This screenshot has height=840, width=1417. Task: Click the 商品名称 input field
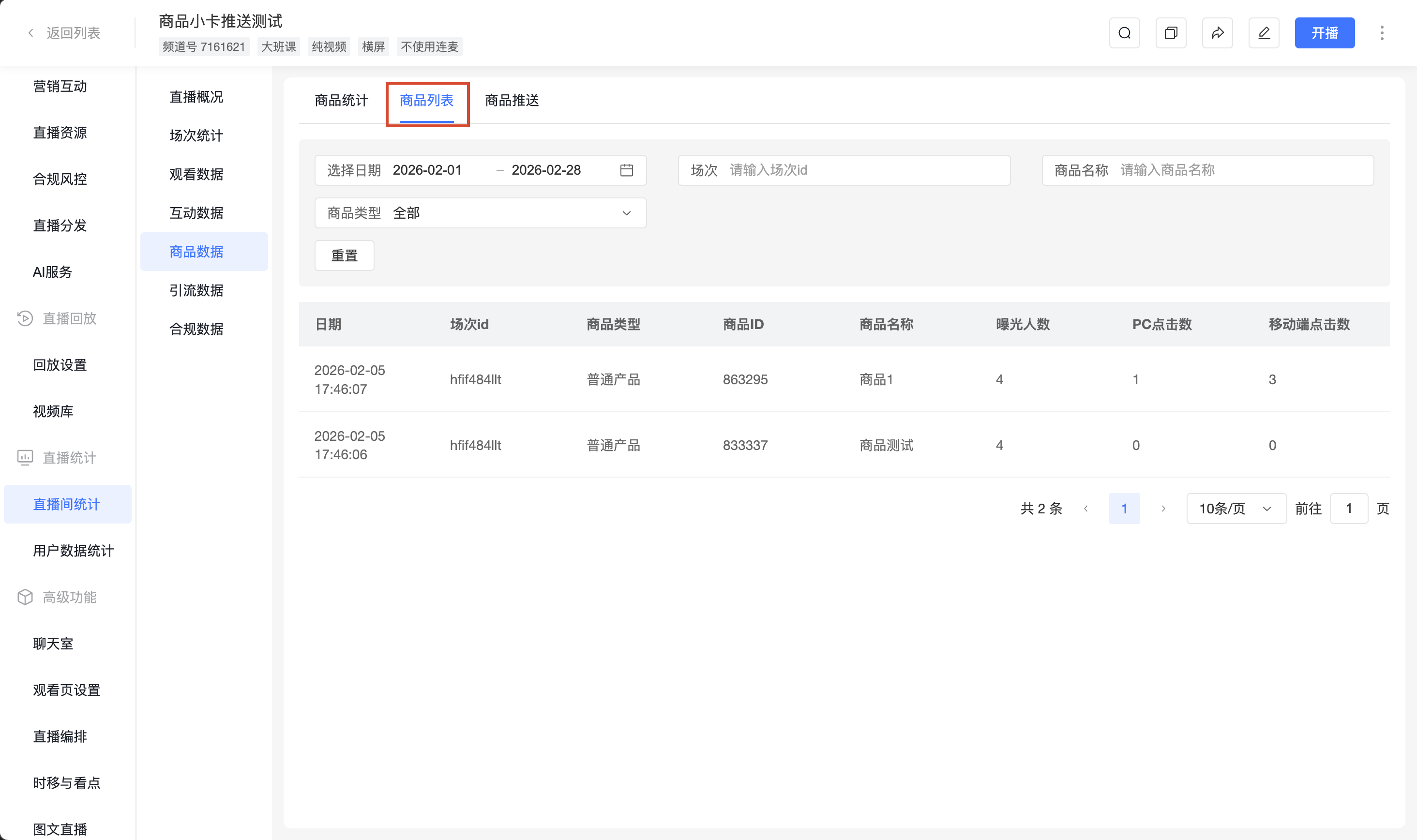point(1207,170)
